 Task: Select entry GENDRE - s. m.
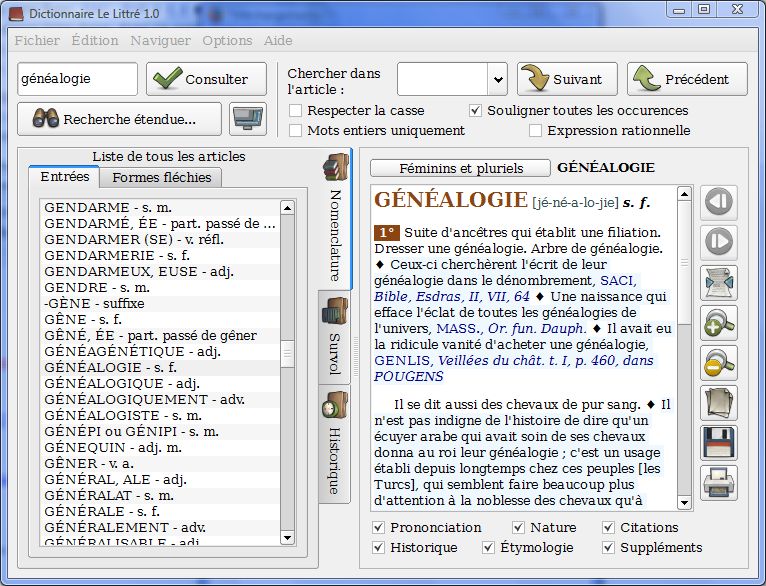pyautogui.click(x=161, y=288)
